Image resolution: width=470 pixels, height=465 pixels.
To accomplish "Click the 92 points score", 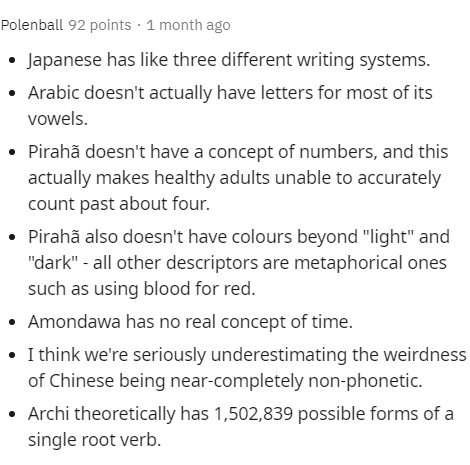I will pos(100,25).
